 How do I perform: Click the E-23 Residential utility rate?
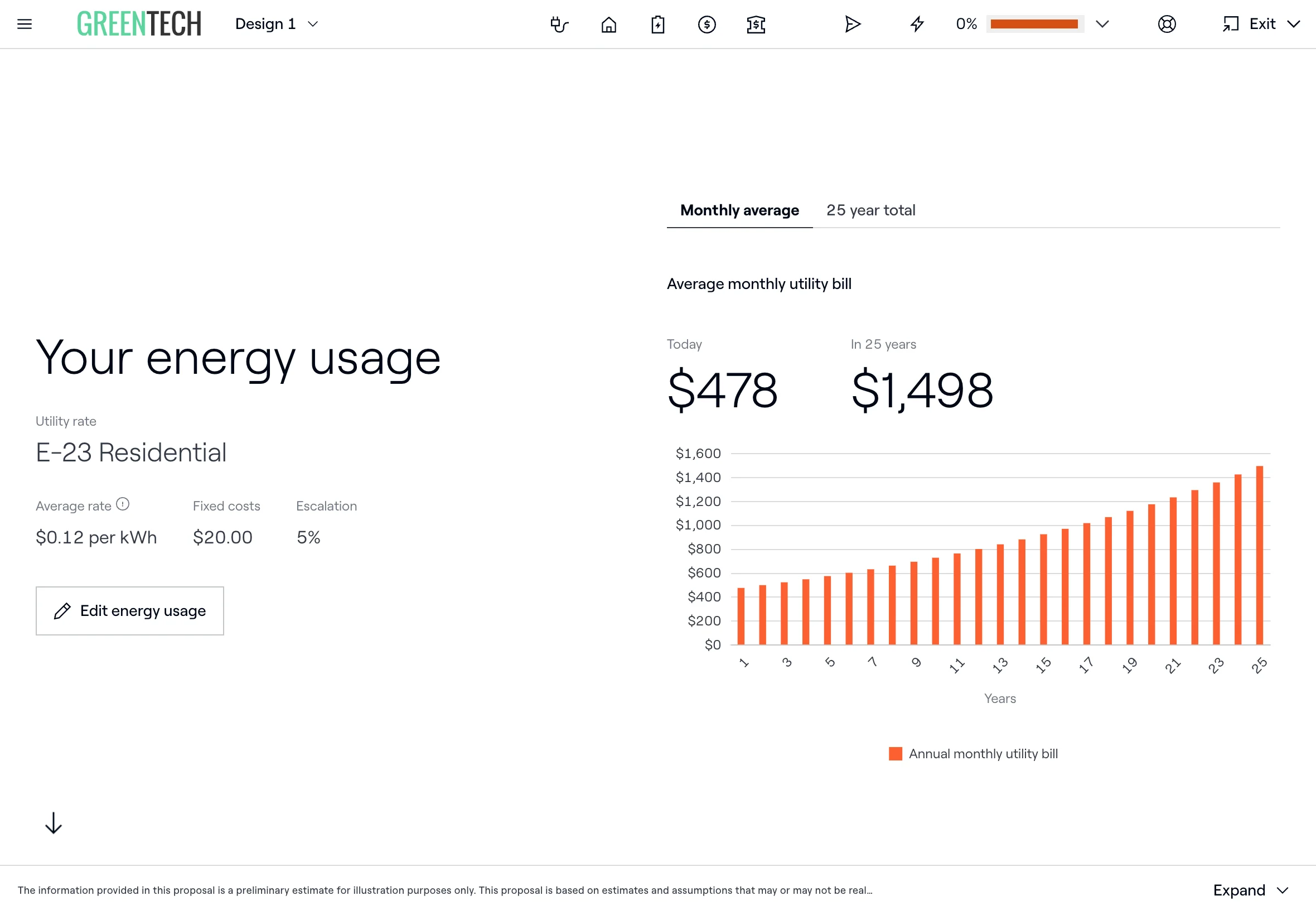[x=131, y=452]
